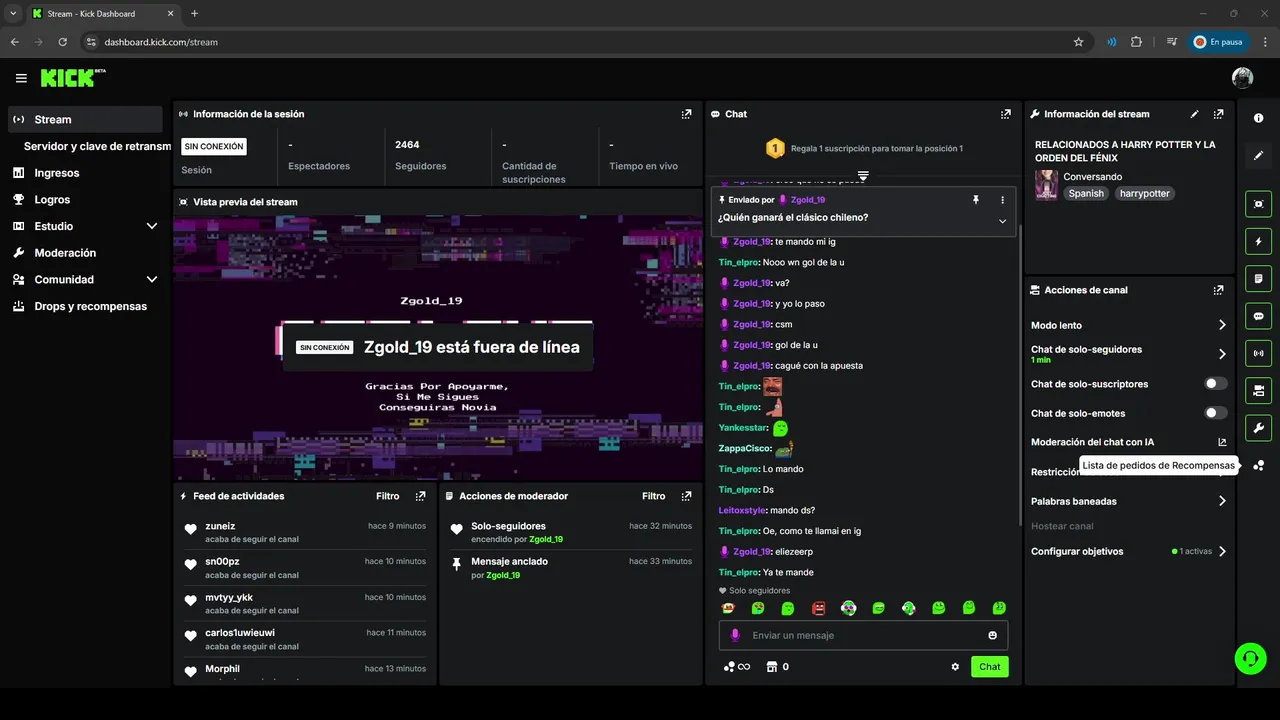This screenshot has width=1280, height=720.
Task: Open the Moderación del chat con IA link icon
Action: coord(1222,442)
